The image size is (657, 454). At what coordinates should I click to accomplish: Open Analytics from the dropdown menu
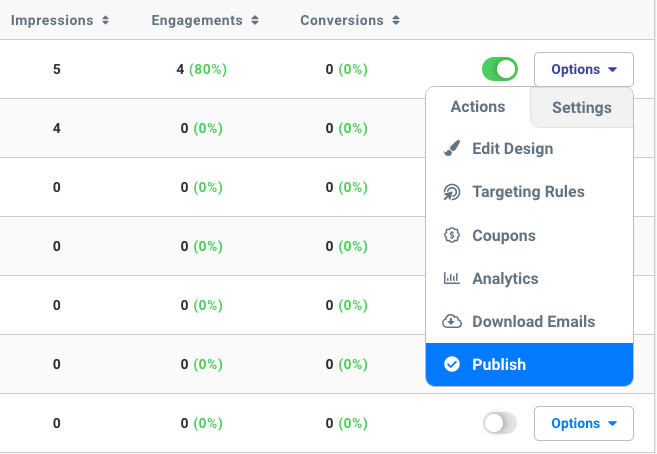pos(505,279)
